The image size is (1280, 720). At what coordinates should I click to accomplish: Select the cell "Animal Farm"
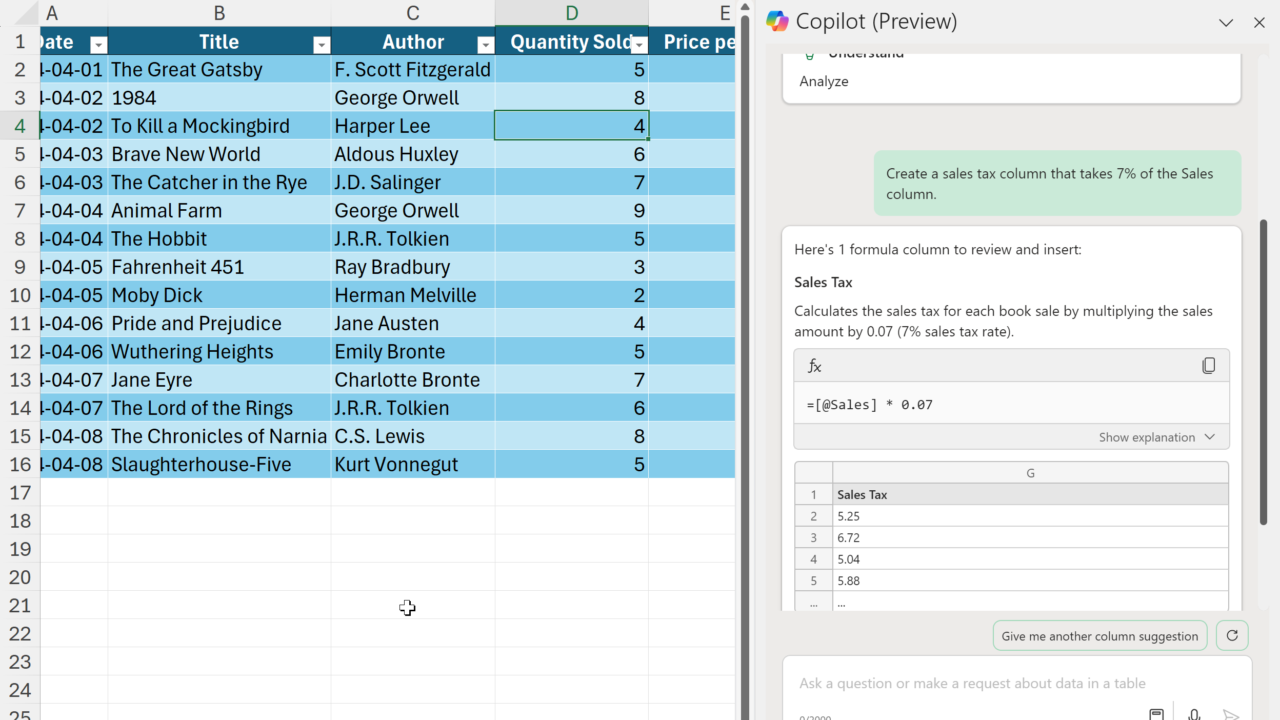coord(219,211)
